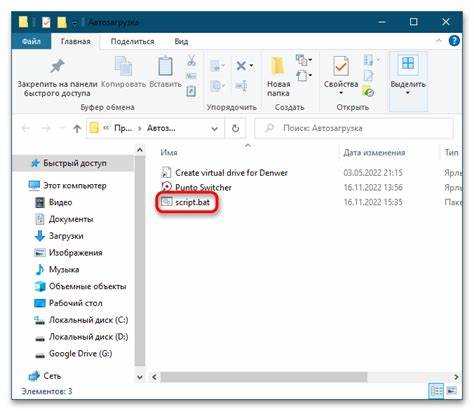Viewport: 474px width, 411px height.
Task: Expand the Выделить dropdown arrow
Action: [x=408, y=93]
